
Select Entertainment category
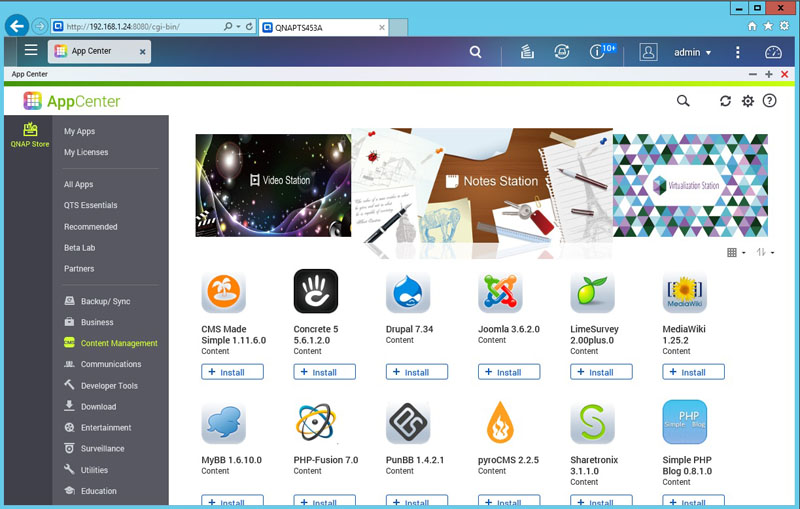pos(97,427)
